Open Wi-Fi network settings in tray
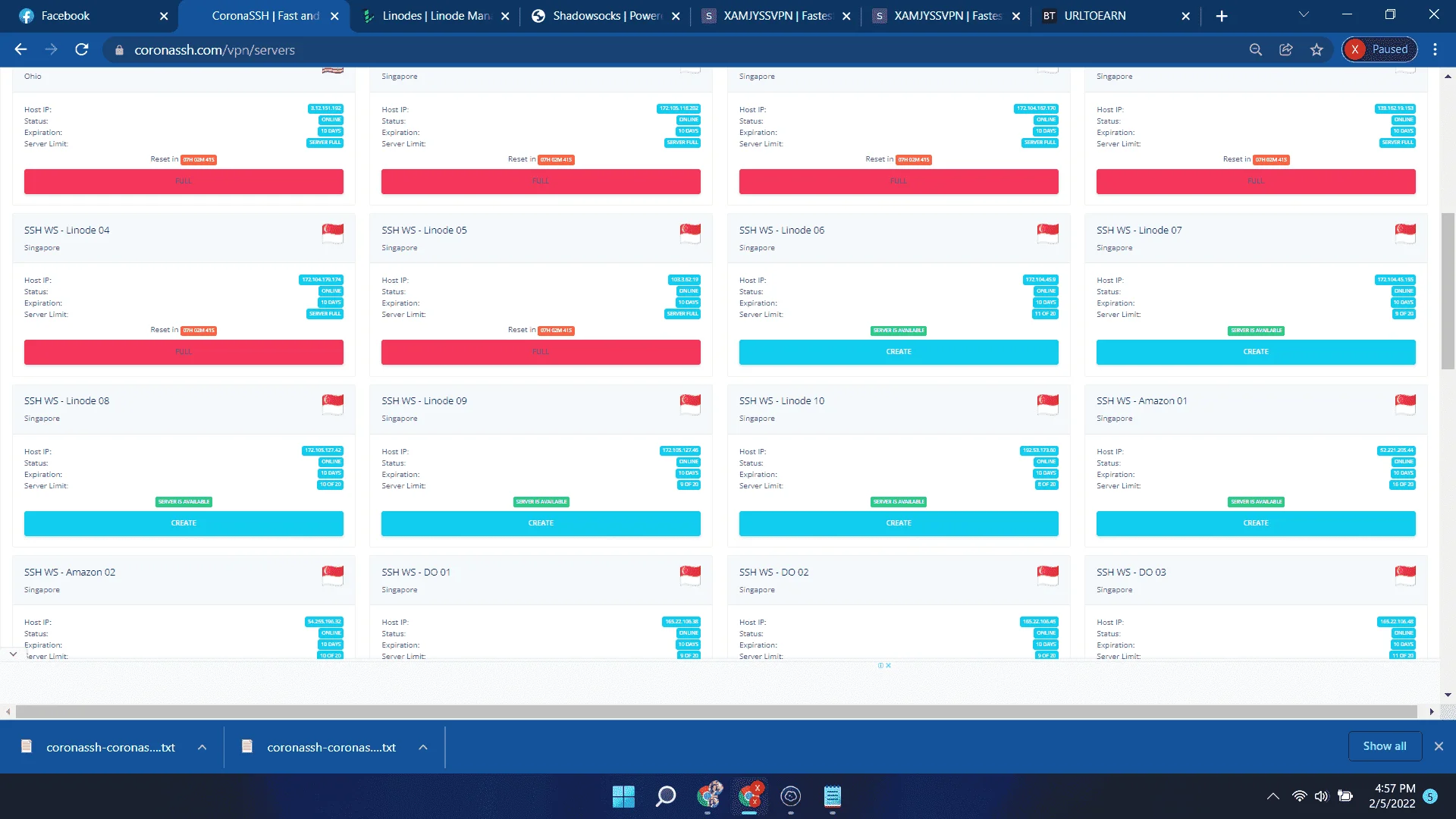 tap(1299, 796)
